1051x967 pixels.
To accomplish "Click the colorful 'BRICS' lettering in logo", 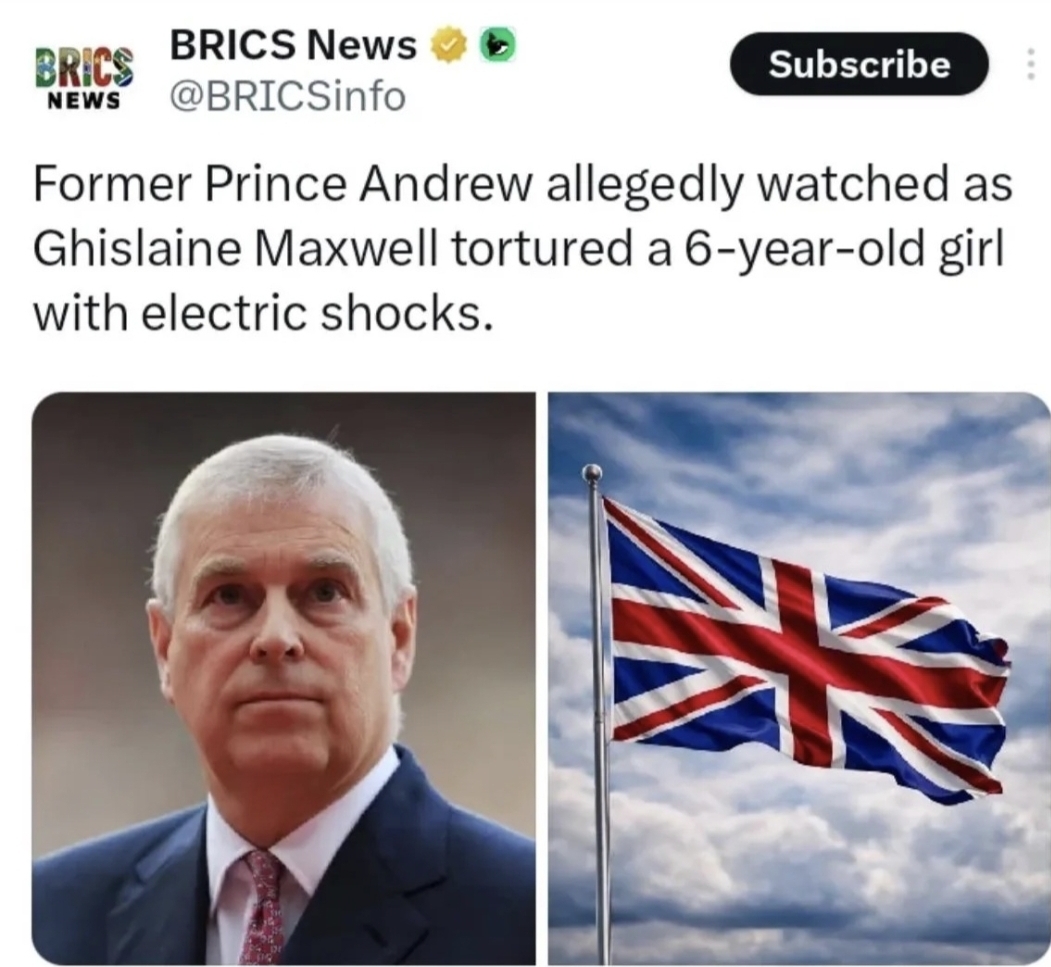I will pos(84,67).
